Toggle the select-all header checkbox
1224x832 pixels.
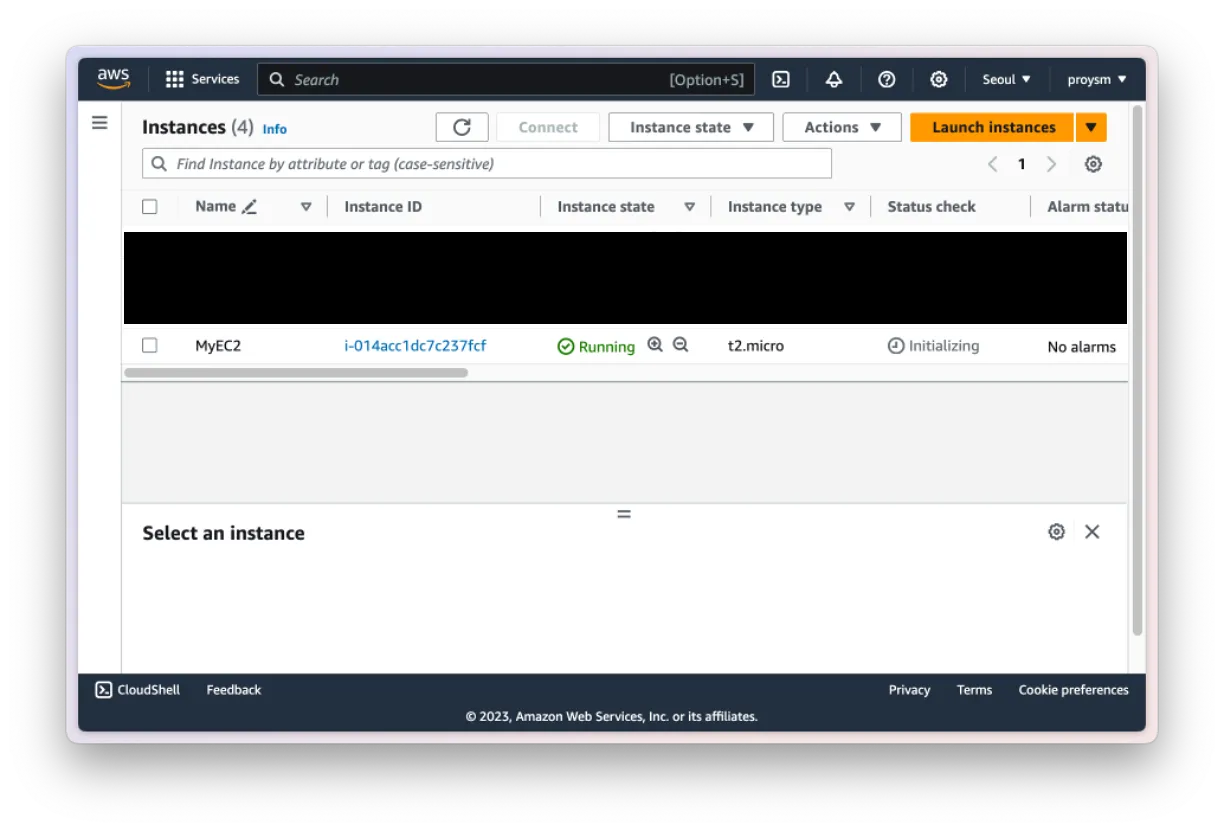150,207
